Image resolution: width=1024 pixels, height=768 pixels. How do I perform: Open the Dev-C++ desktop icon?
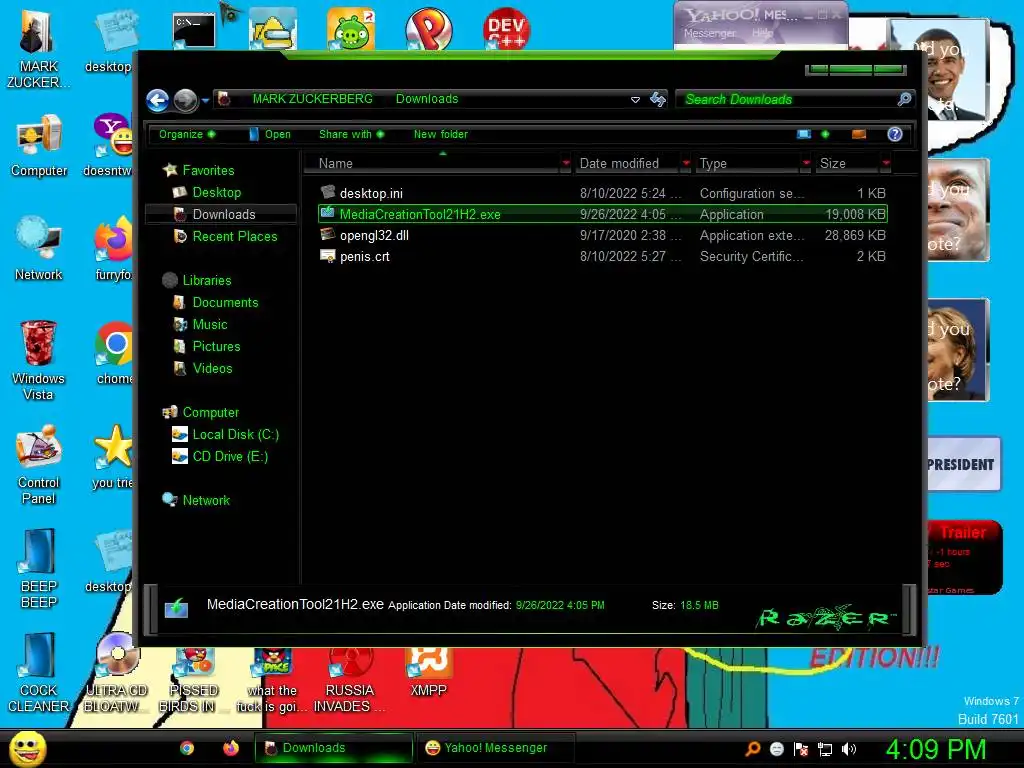point(506,29)
